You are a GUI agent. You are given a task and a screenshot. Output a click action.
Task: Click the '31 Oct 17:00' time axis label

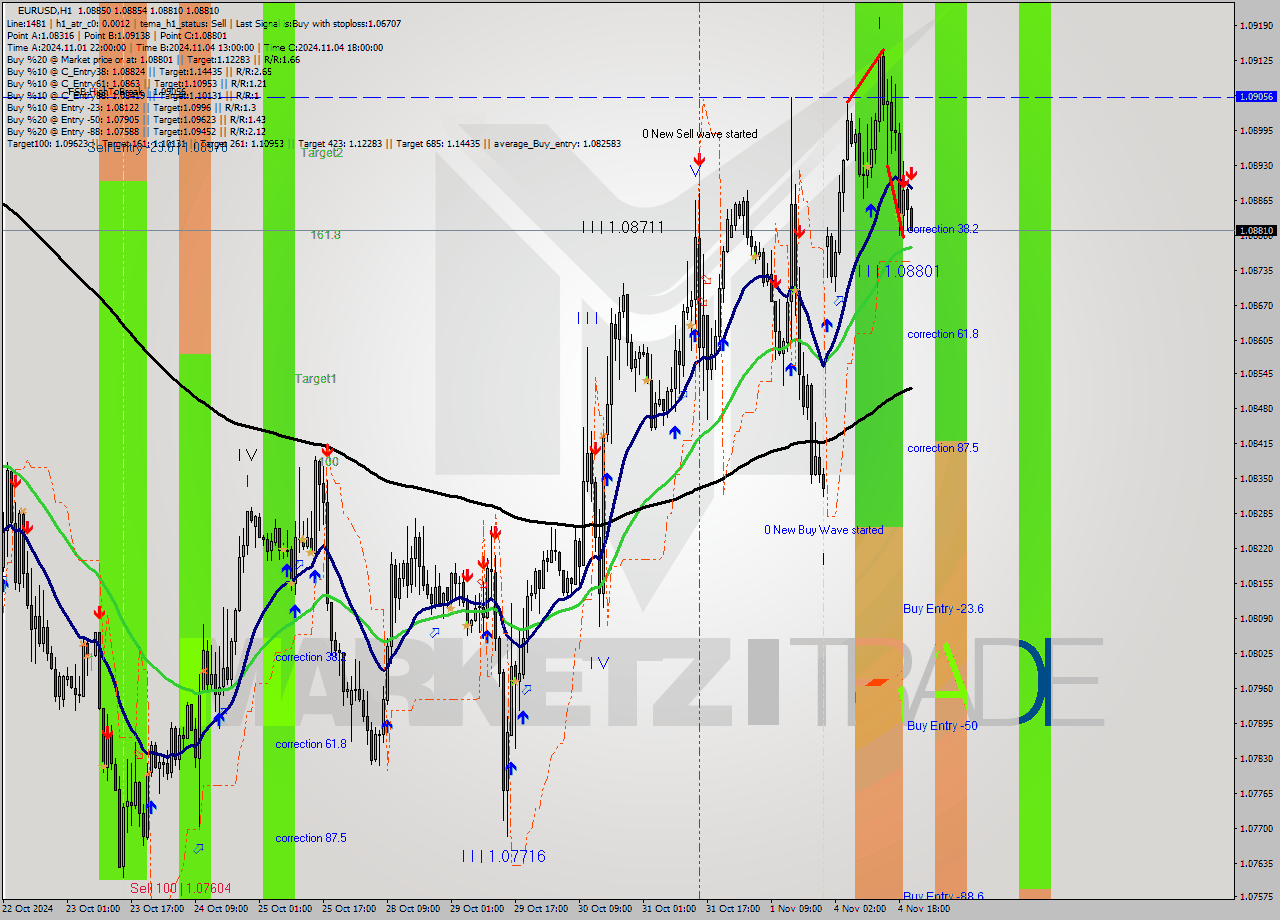(732, 909)
